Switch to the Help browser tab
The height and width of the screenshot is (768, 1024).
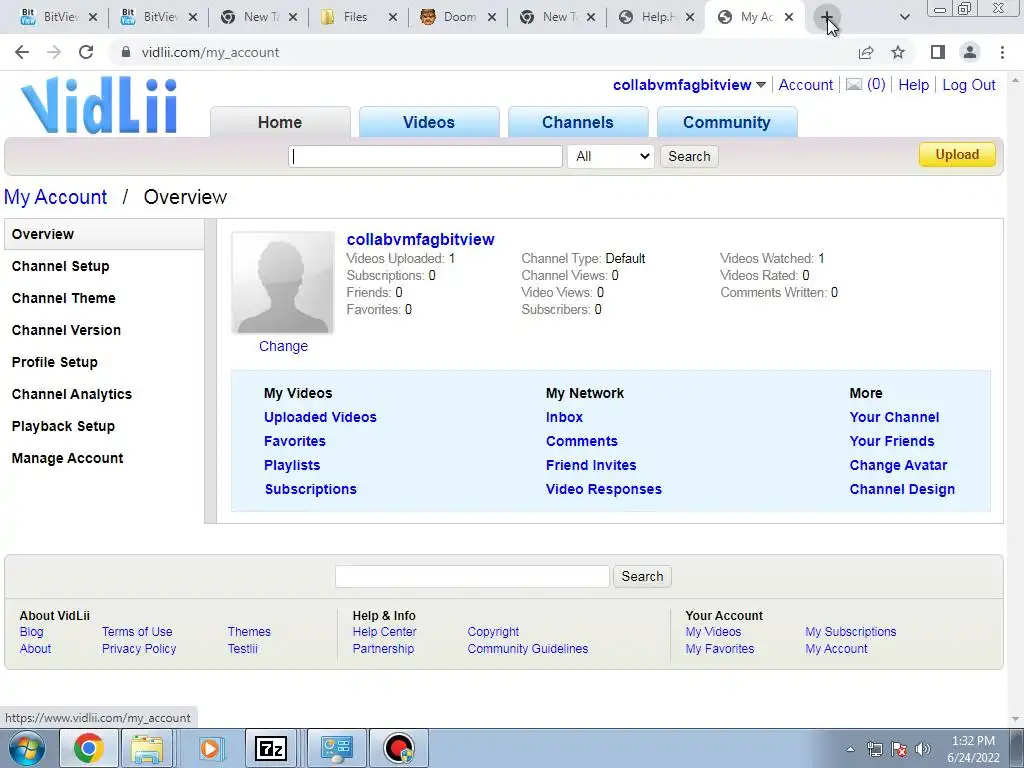pyautogui.click(x=656, y=18)
